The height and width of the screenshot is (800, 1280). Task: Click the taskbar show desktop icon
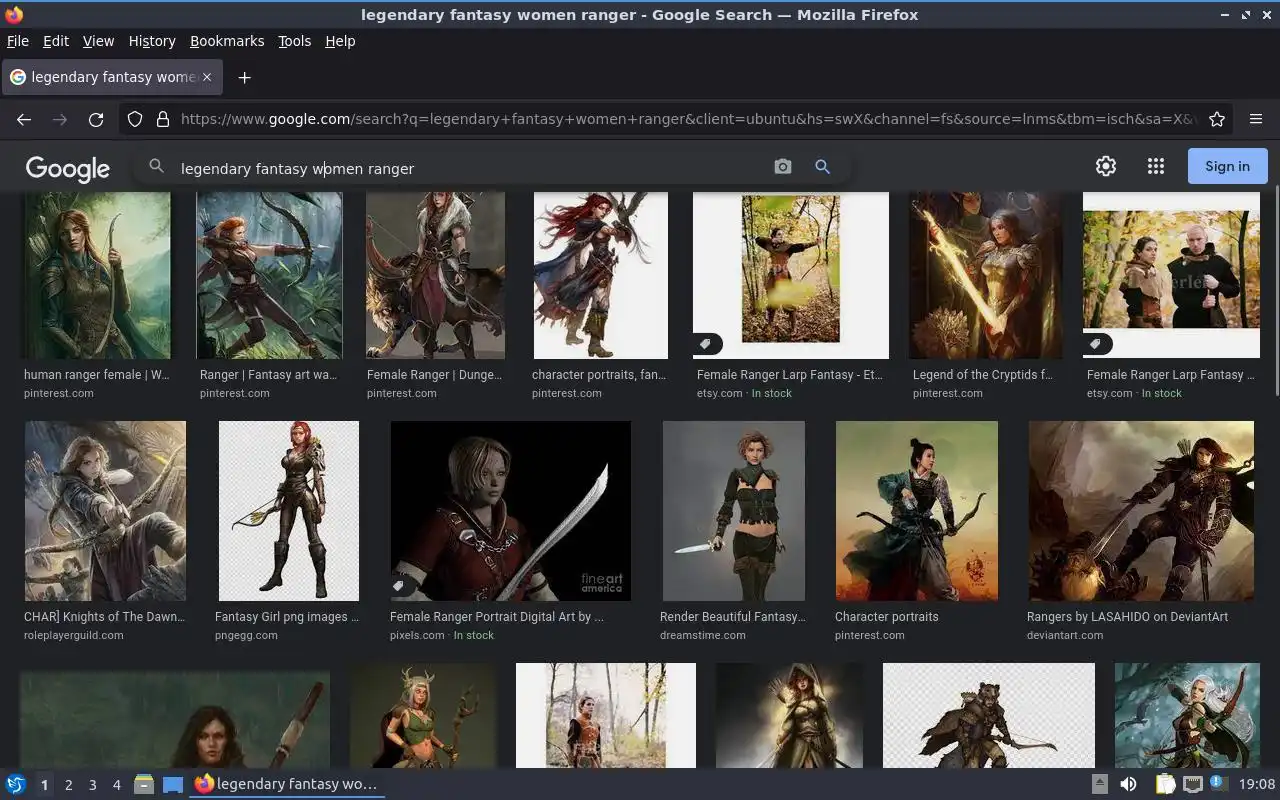tap(173, 785)
